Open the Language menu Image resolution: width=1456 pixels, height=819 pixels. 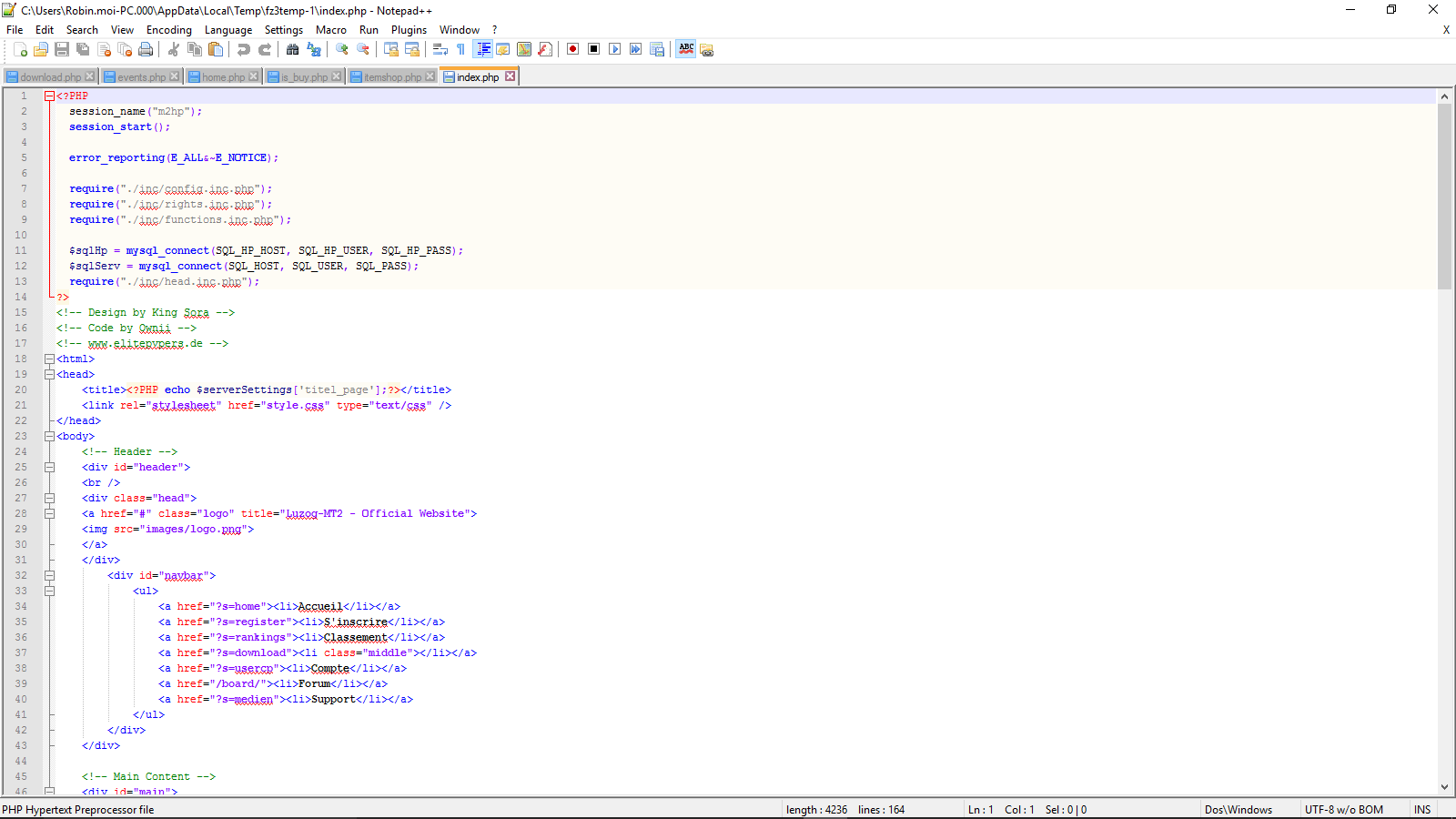pos(228,30)
